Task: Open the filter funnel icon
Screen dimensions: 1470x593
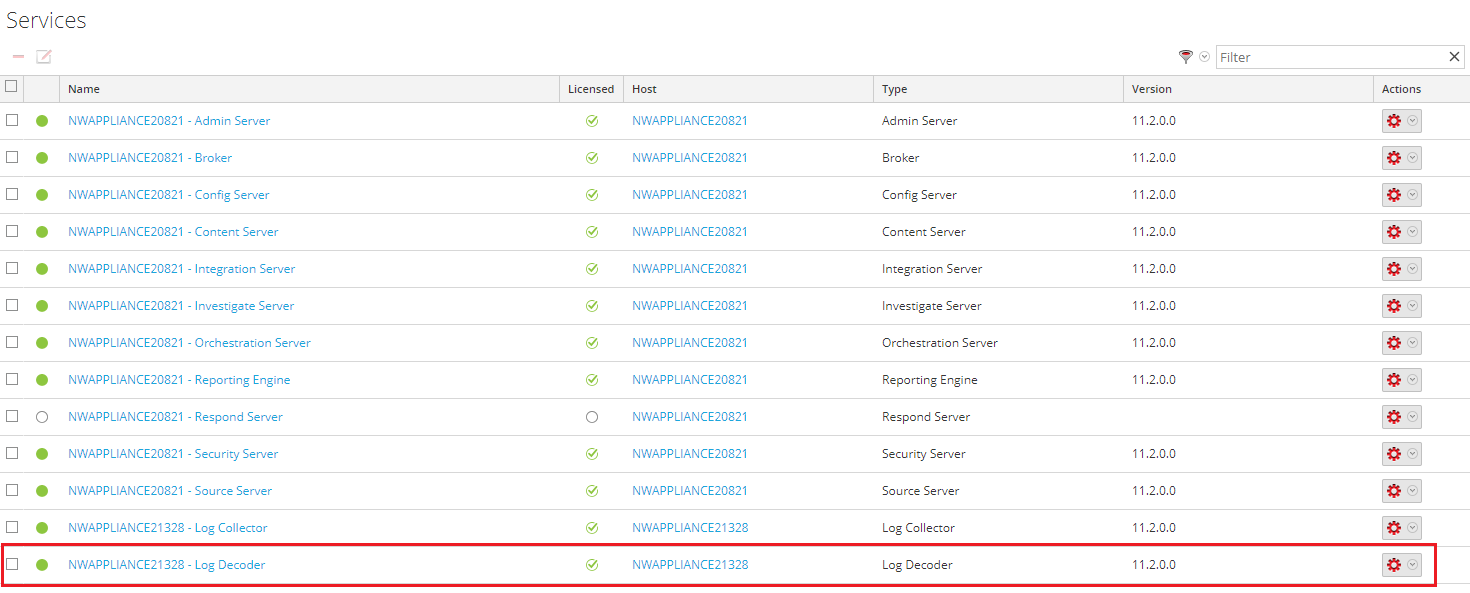Action: coord(1185,57)
